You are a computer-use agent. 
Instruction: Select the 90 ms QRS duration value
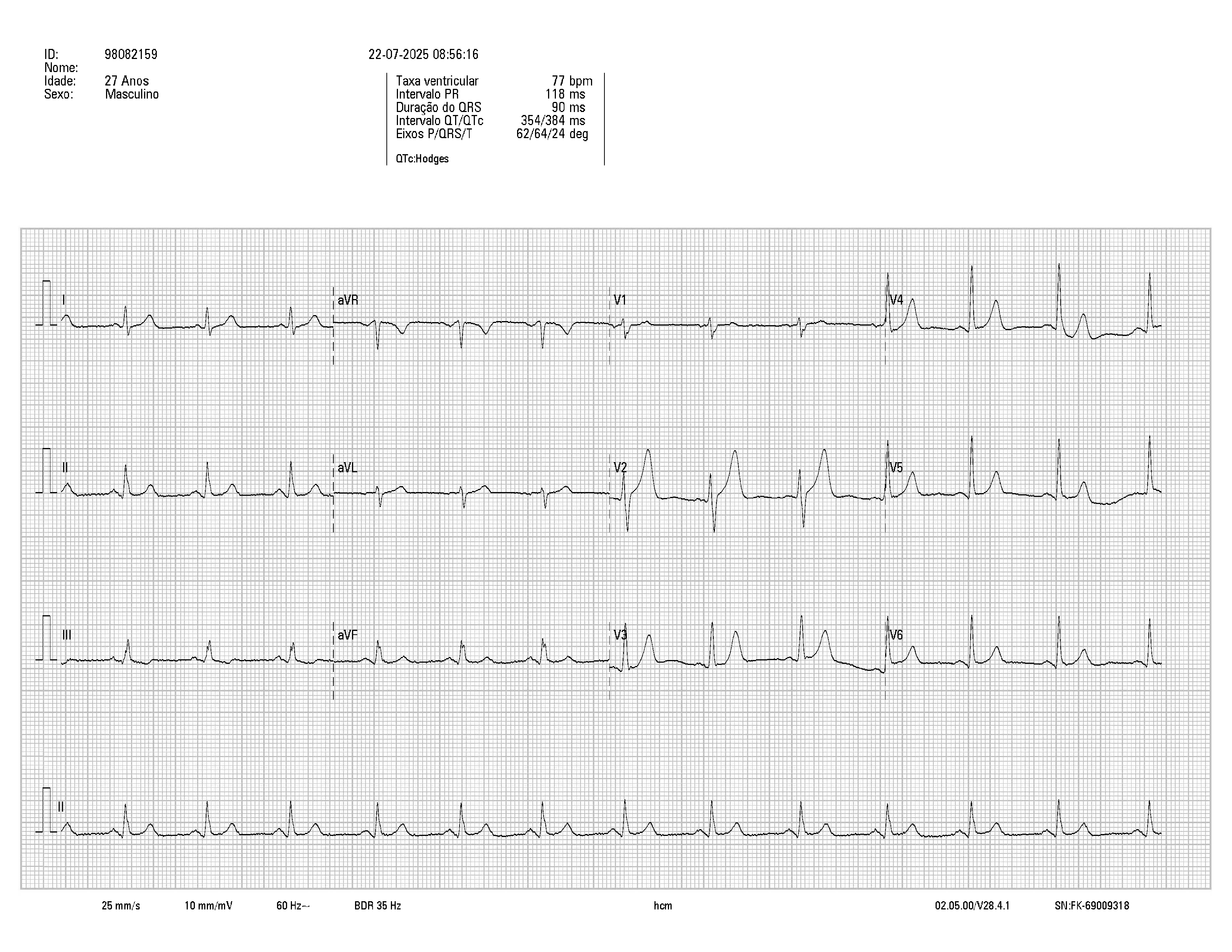tap(569, 108)
